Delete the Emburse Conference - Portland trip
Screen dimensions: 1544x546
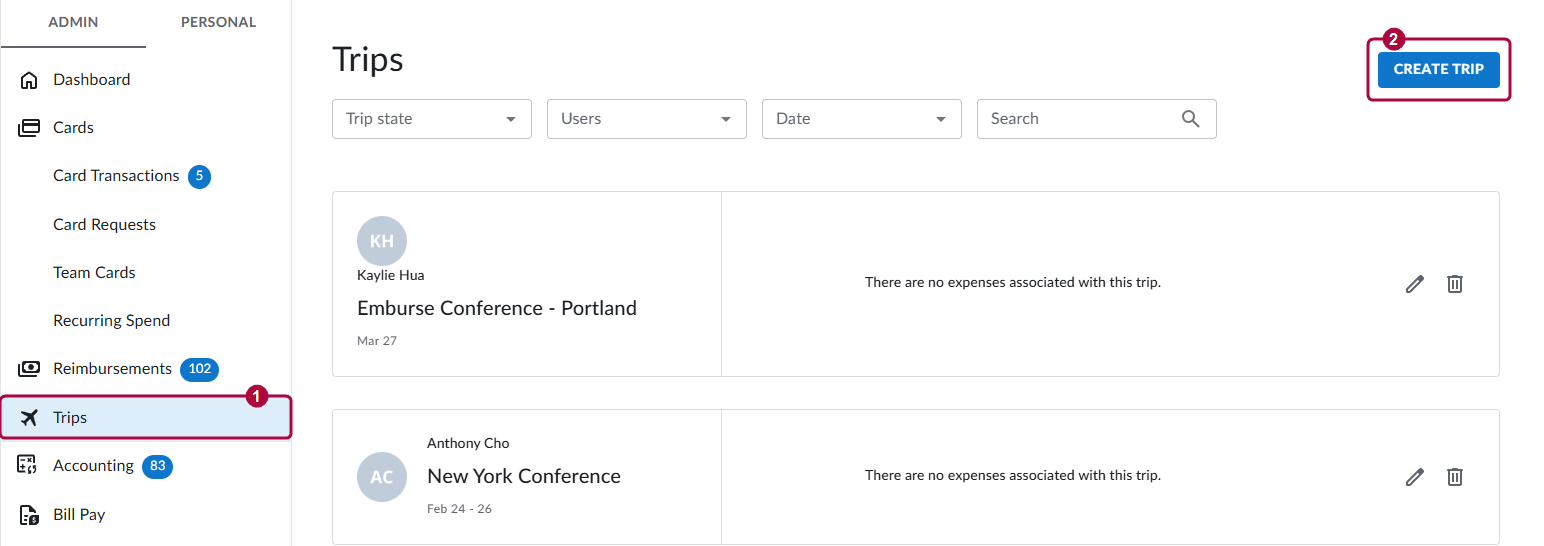point(1455,284)
